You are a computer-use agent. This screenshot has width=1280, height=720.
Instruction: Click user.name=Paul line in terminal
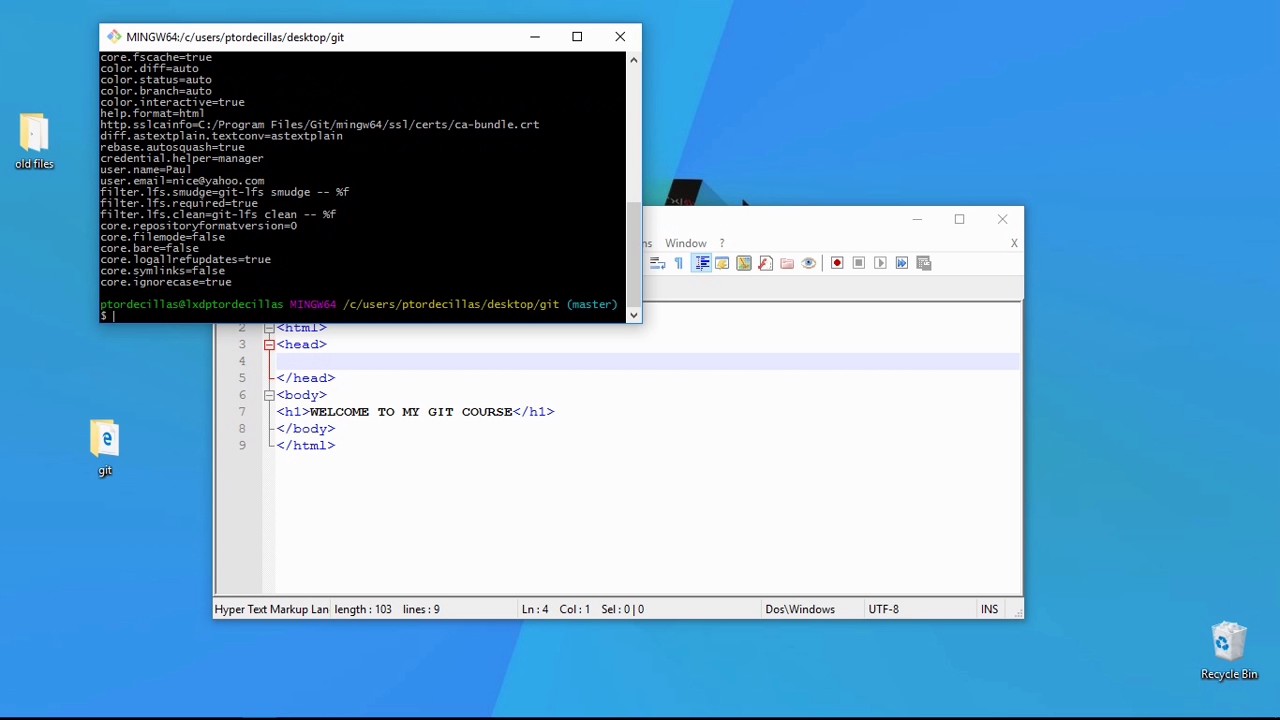pos(146,170)
